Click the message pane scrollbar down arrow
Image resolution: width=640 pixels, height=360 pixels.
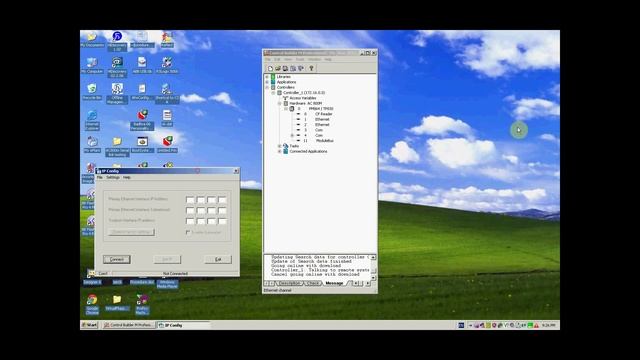[373, 278]
